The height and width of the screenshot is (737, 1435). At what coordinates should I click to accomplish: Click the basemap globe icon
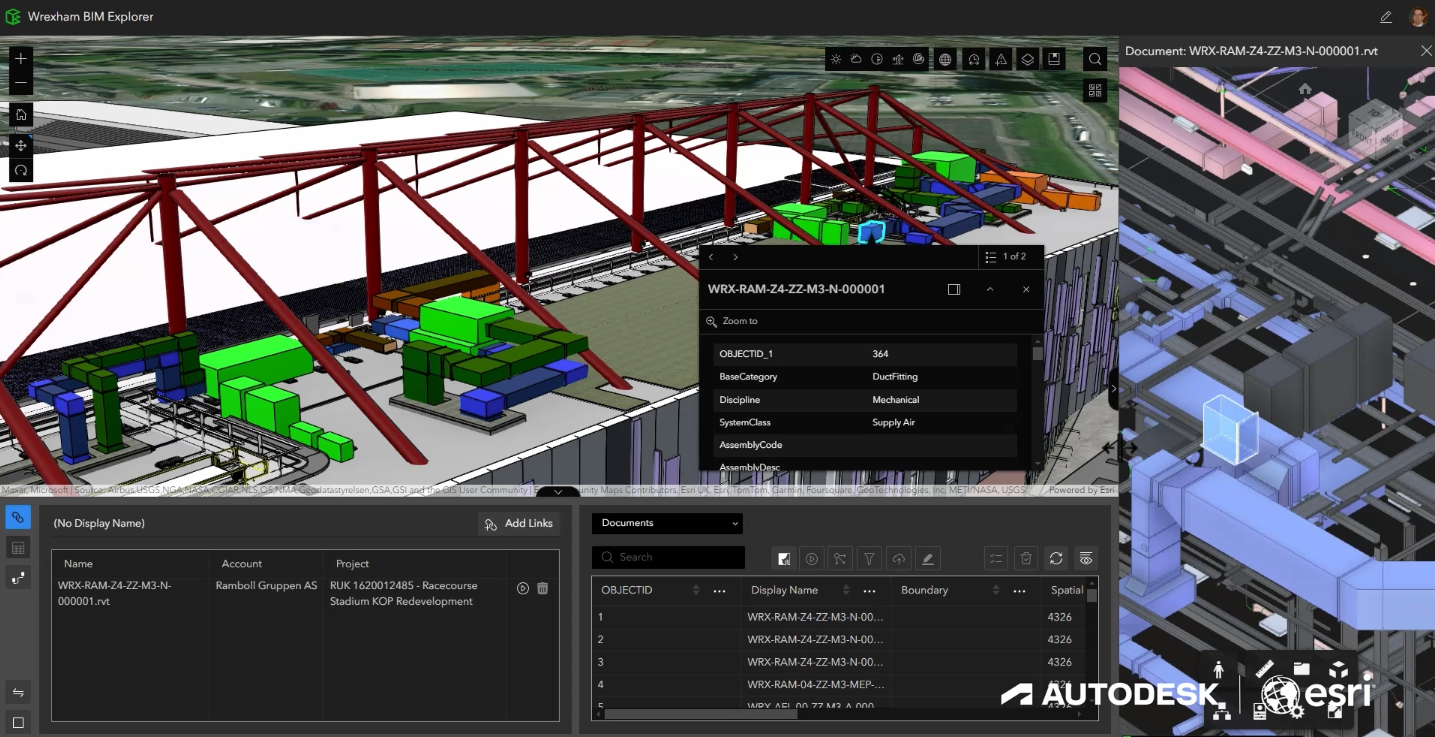point(945,59)
